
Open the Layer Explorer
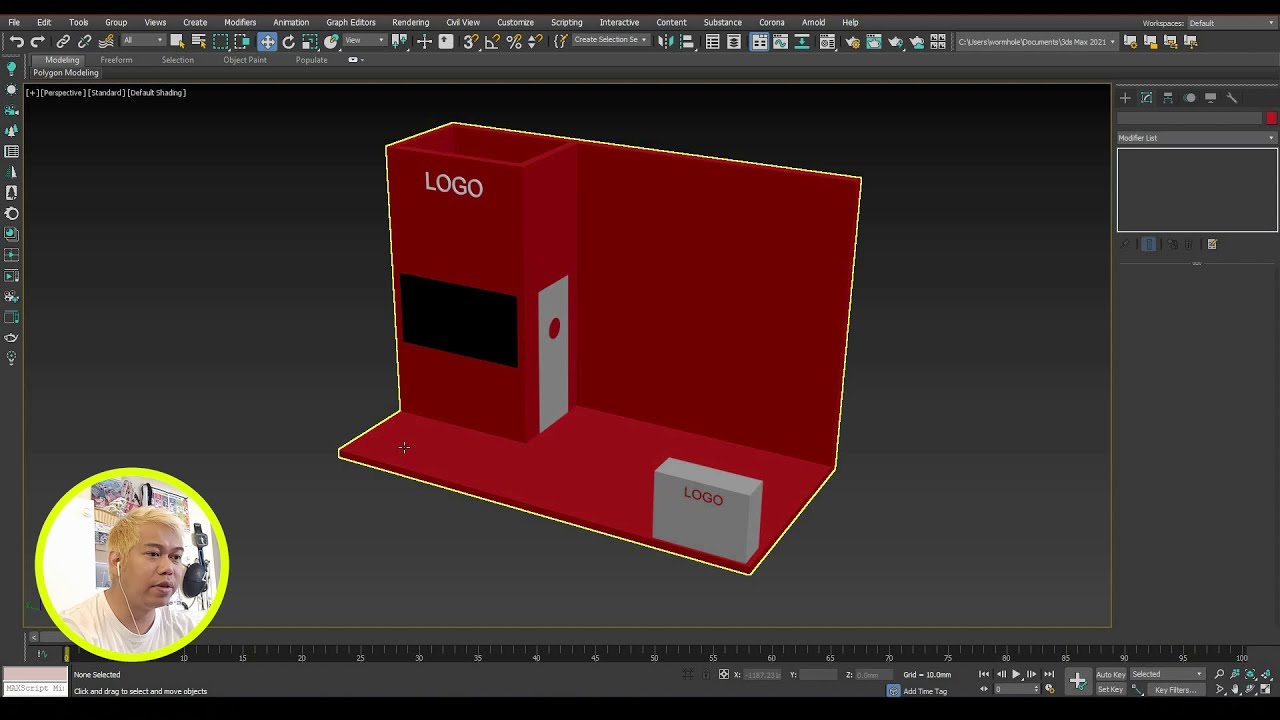(x=734, y=41)
